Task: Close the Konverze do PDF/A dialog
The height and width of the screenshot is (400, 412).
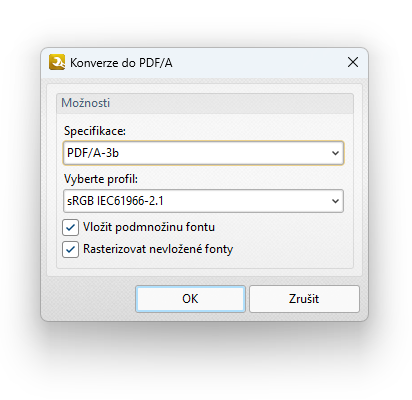Action: (353, 62)
